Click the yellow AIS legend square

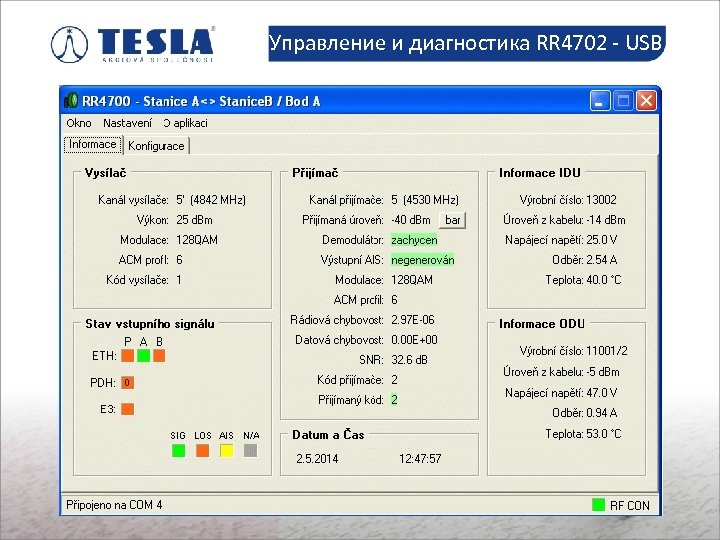pos(226,450)
